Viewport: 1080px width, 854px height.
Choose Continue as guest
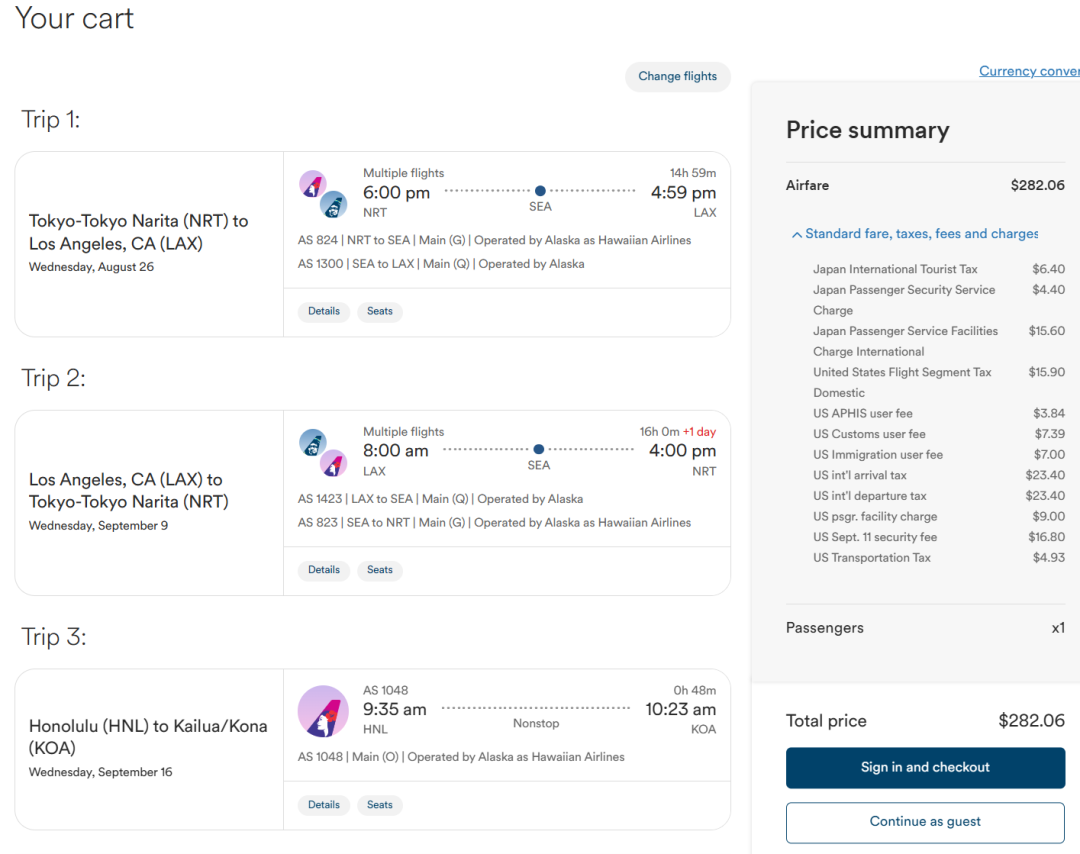point(925,822)
